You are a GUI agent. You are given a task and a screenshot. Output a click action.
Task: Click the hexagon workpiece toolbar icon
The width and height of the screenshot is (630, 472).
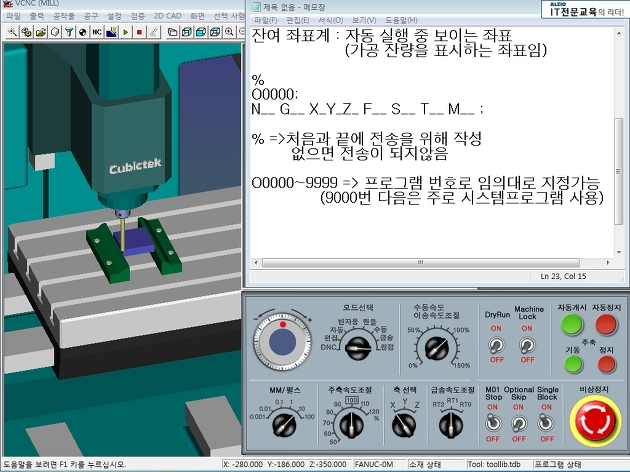pos(55,32)
